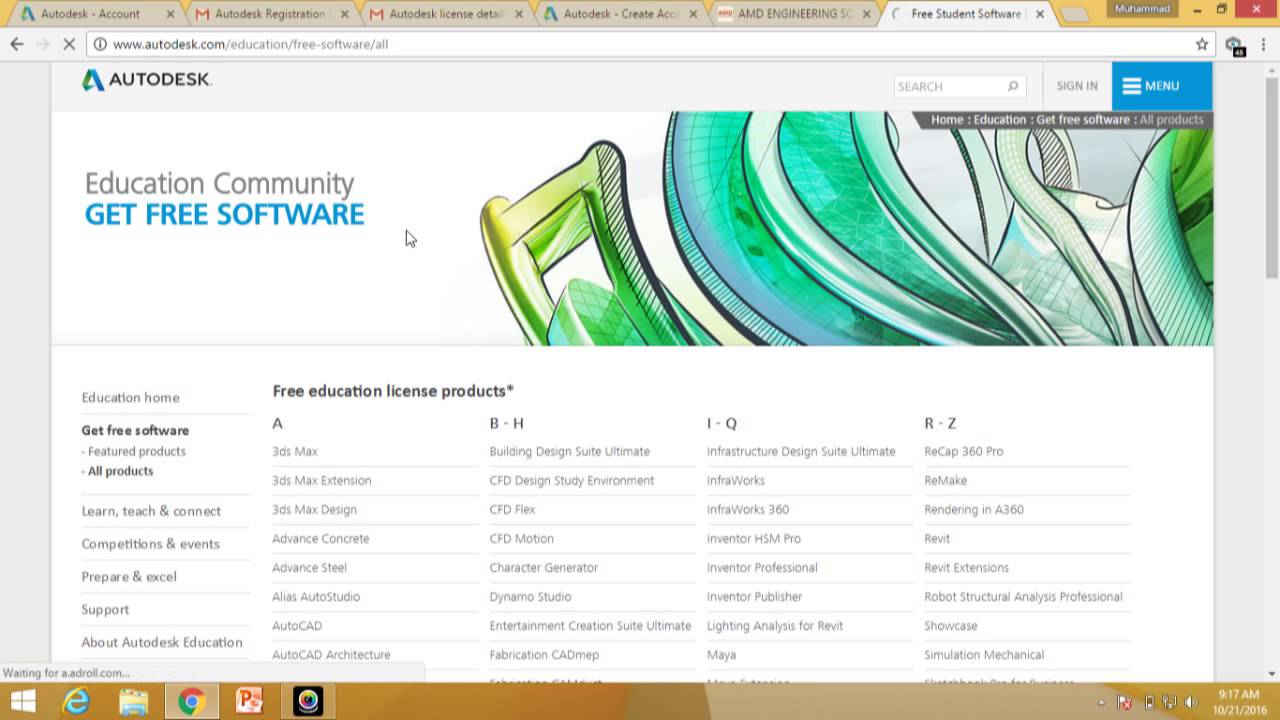This screenshot has width=1280, height=720.
Task: Click the SIGN IN link
Action: click(1077, 86)
